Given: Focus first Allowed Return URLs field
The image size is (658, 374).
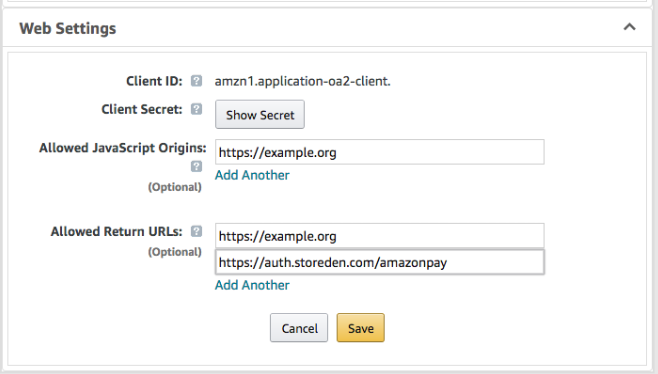Looking at the screenshot, I should 380,236.
